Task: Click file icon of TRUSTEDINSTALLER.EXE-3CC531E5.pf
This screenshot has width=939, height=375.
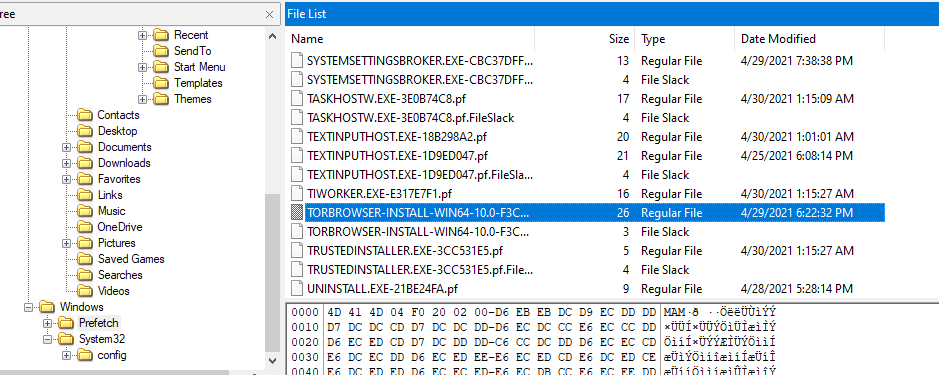Action: coord(296,250)
